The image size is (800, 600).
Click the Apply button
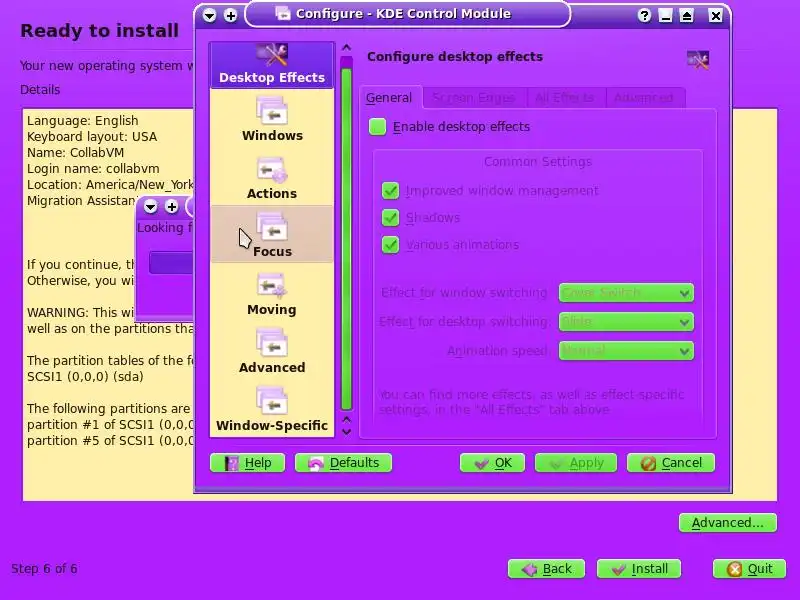coord(576,463)
